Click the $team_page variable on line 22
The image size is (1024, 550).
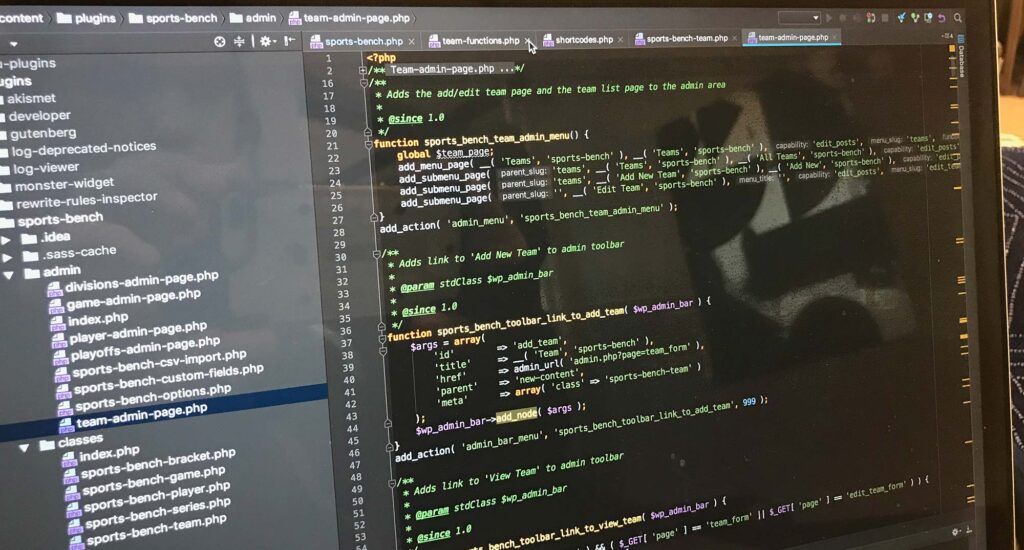tap(464, 152)
